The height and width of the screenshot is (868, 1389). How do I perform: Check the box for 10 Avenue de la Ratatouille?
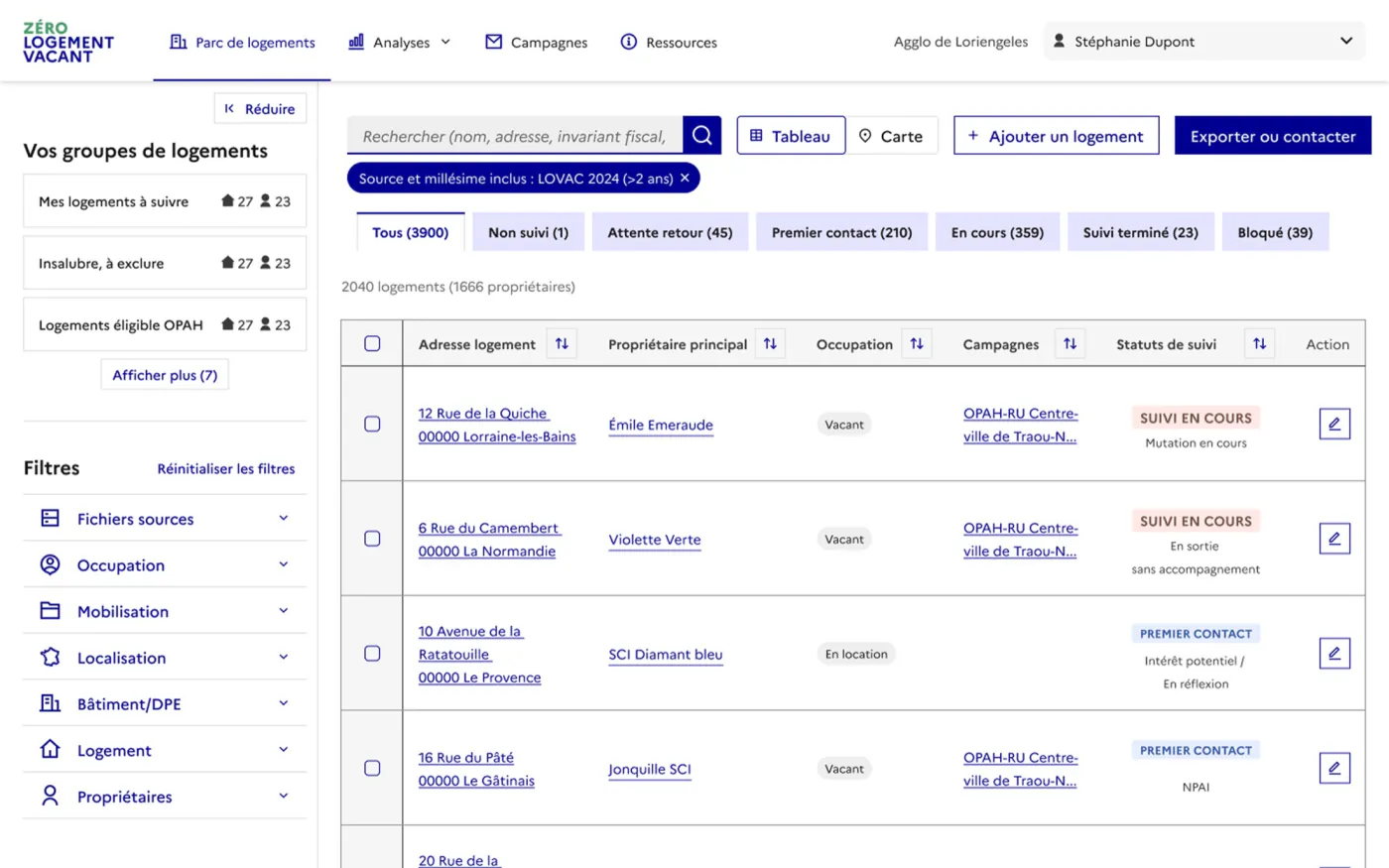[372, 654]
